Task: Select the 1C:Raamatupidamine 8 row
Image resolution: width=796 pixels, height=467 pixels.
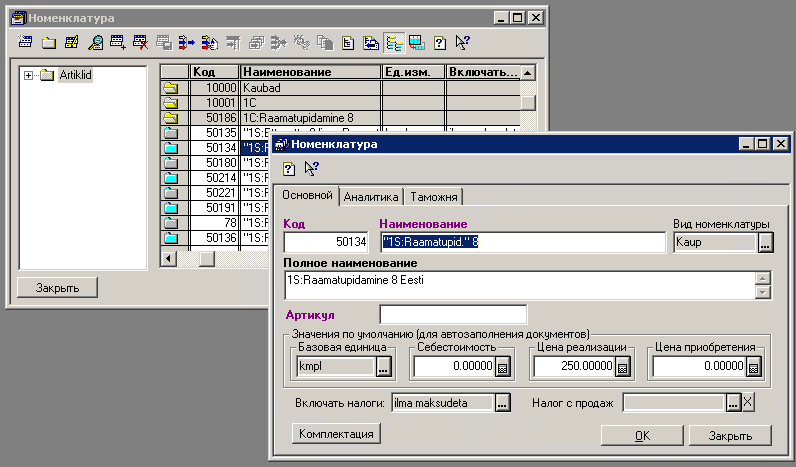Action: click(340, 118)
